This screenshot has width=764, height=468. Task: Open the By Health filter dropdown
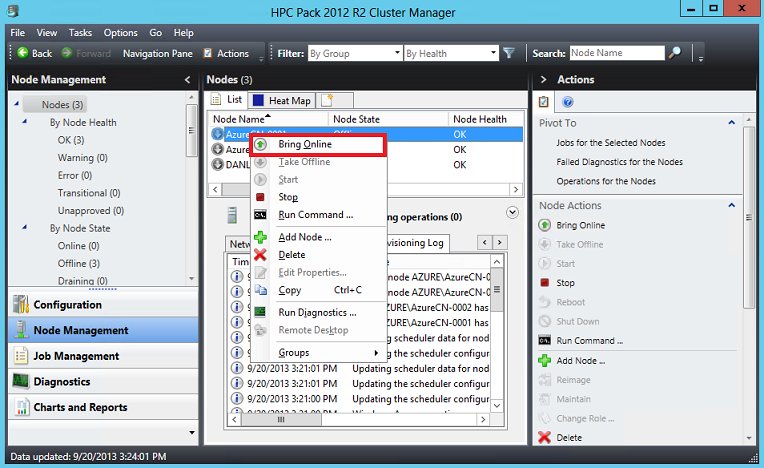coord(493,53)
